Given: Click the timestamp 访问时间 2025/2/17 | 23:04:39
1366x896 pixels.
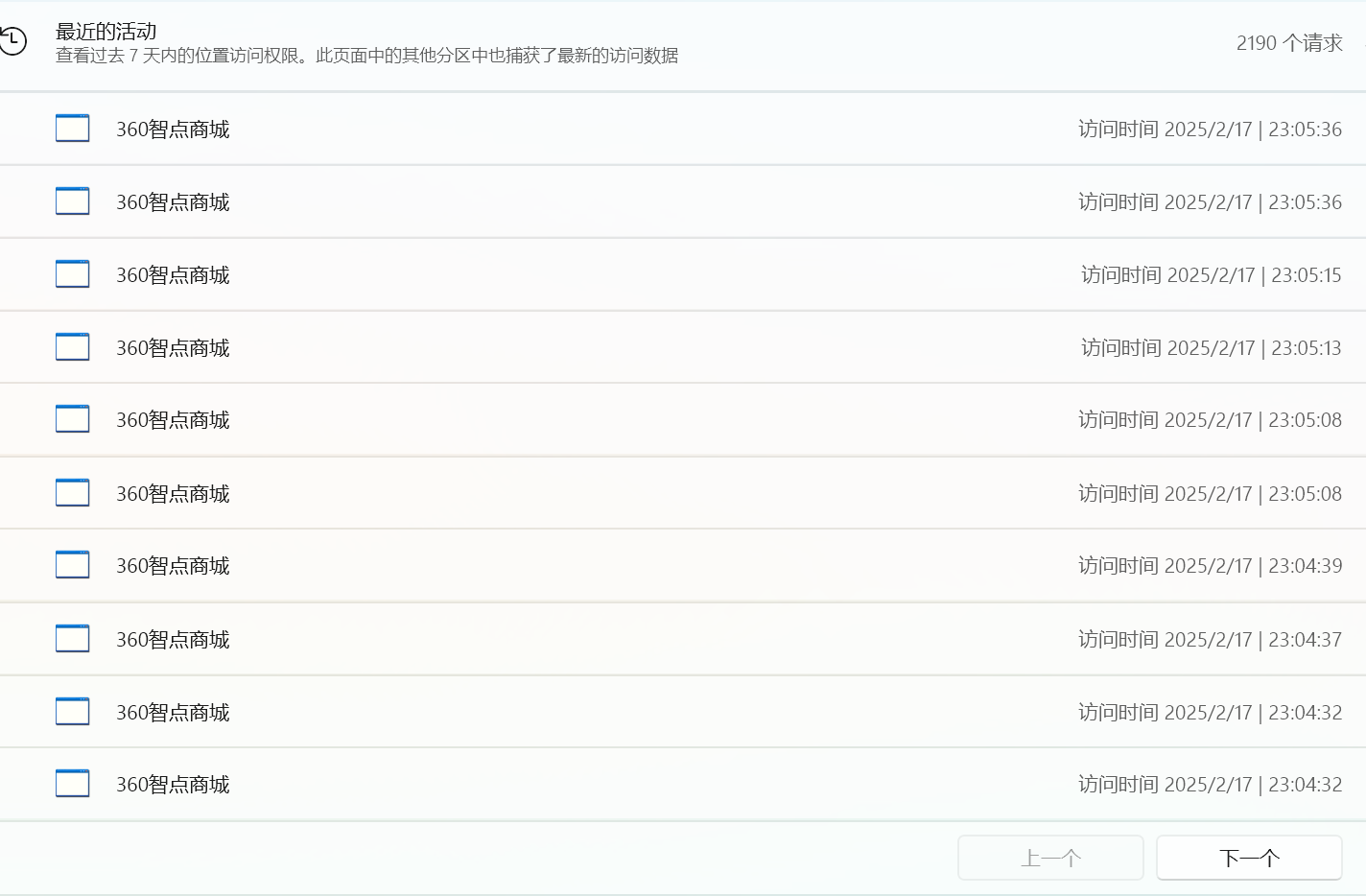Looking at the screenshot, I should tap(1211, 566).
